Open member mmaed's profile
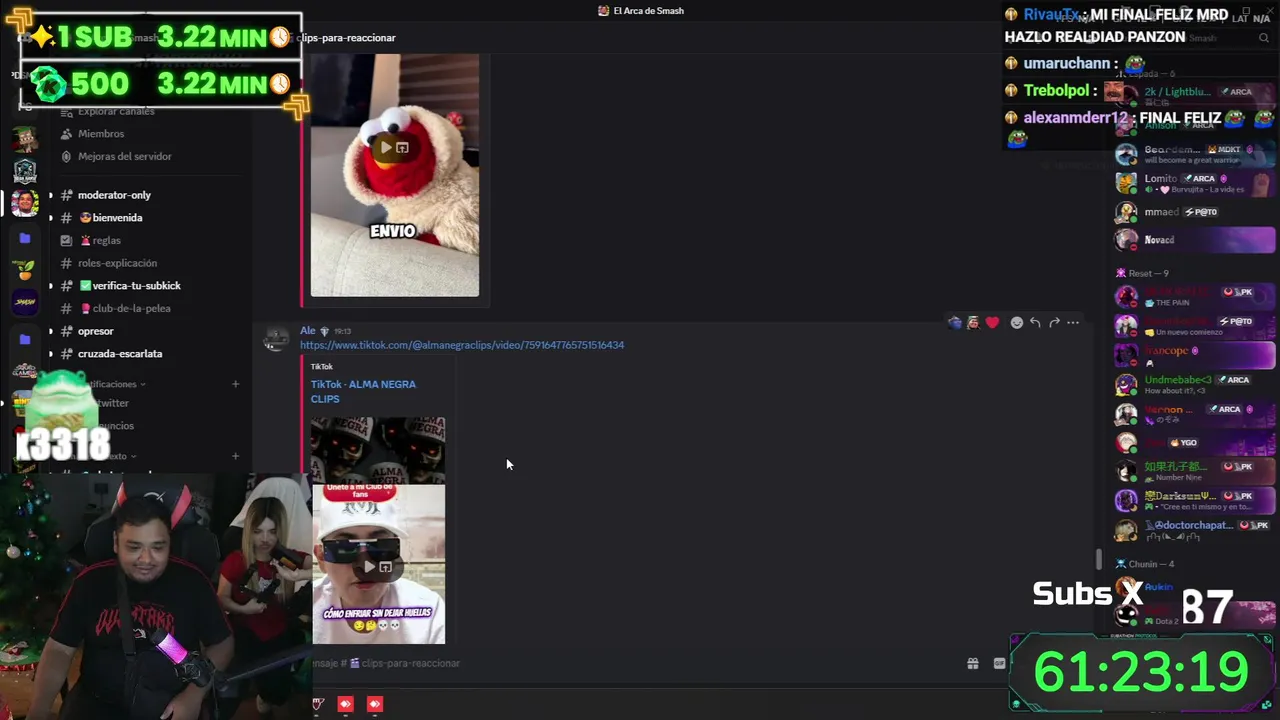The image size is (1280, 720). click(1195, 212)
